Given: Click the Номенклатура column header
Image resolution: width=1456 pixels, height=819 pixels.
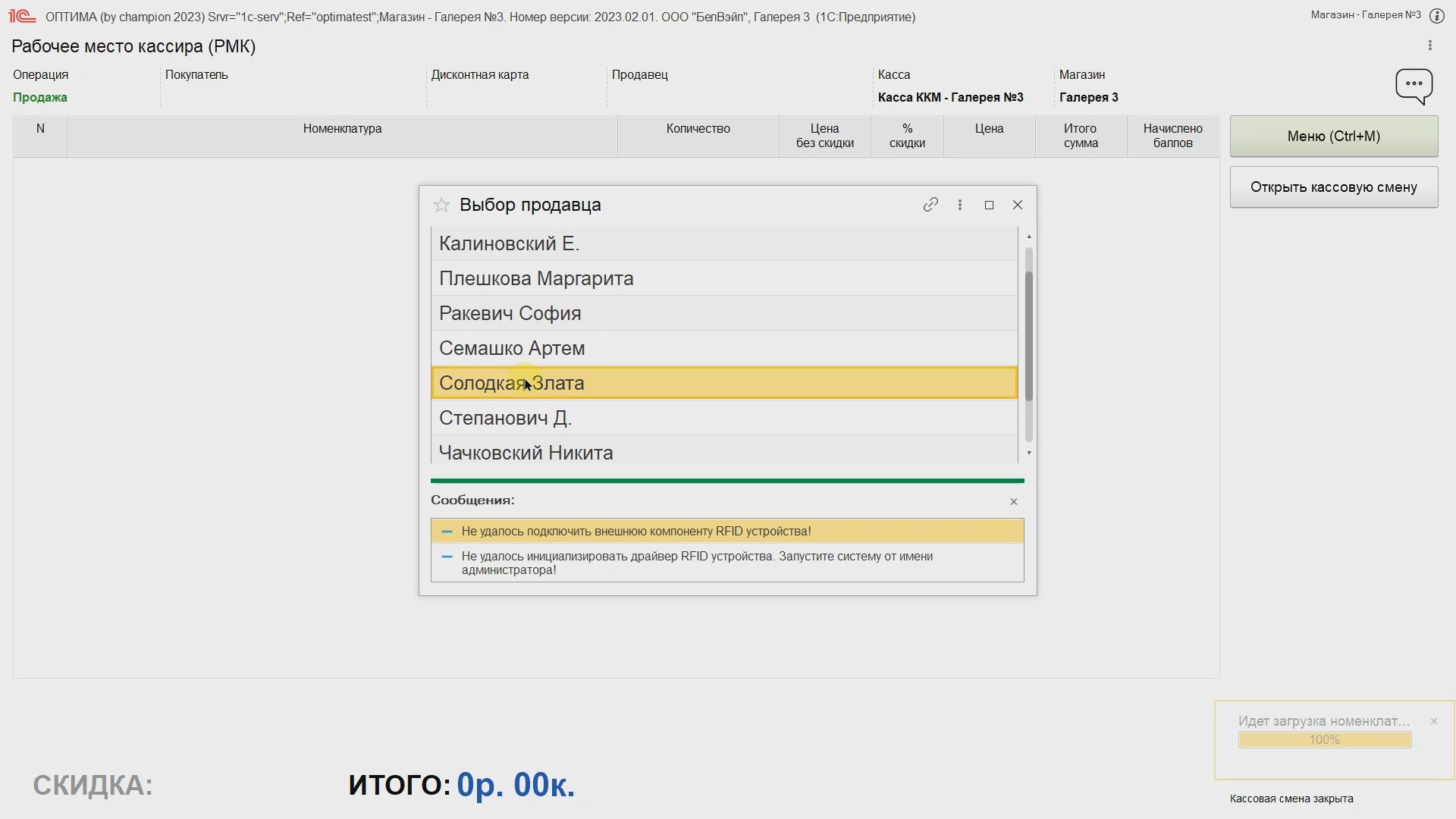Looking at the screenshot, I should [342, 129].
